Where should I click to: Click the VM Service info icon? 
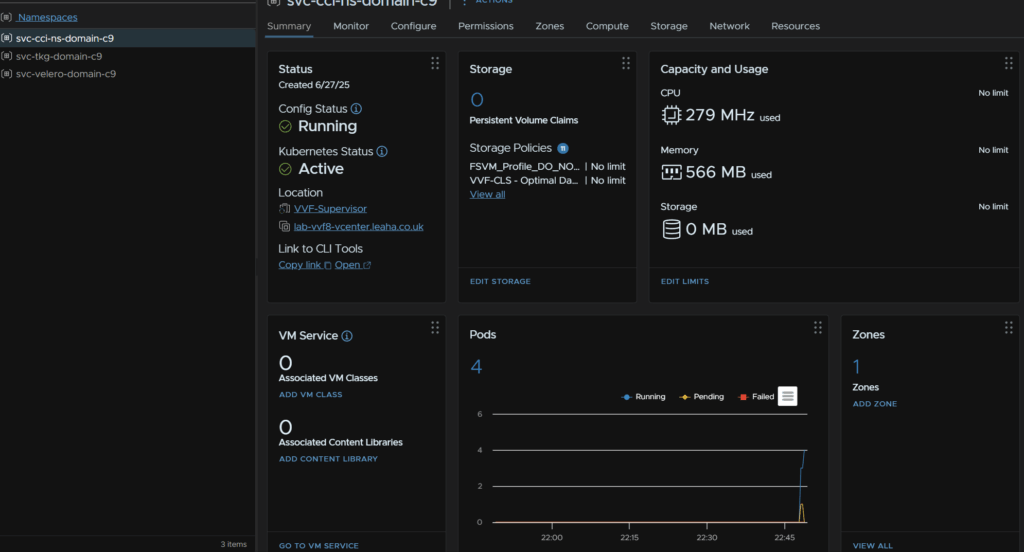click(x=347, y=336)
